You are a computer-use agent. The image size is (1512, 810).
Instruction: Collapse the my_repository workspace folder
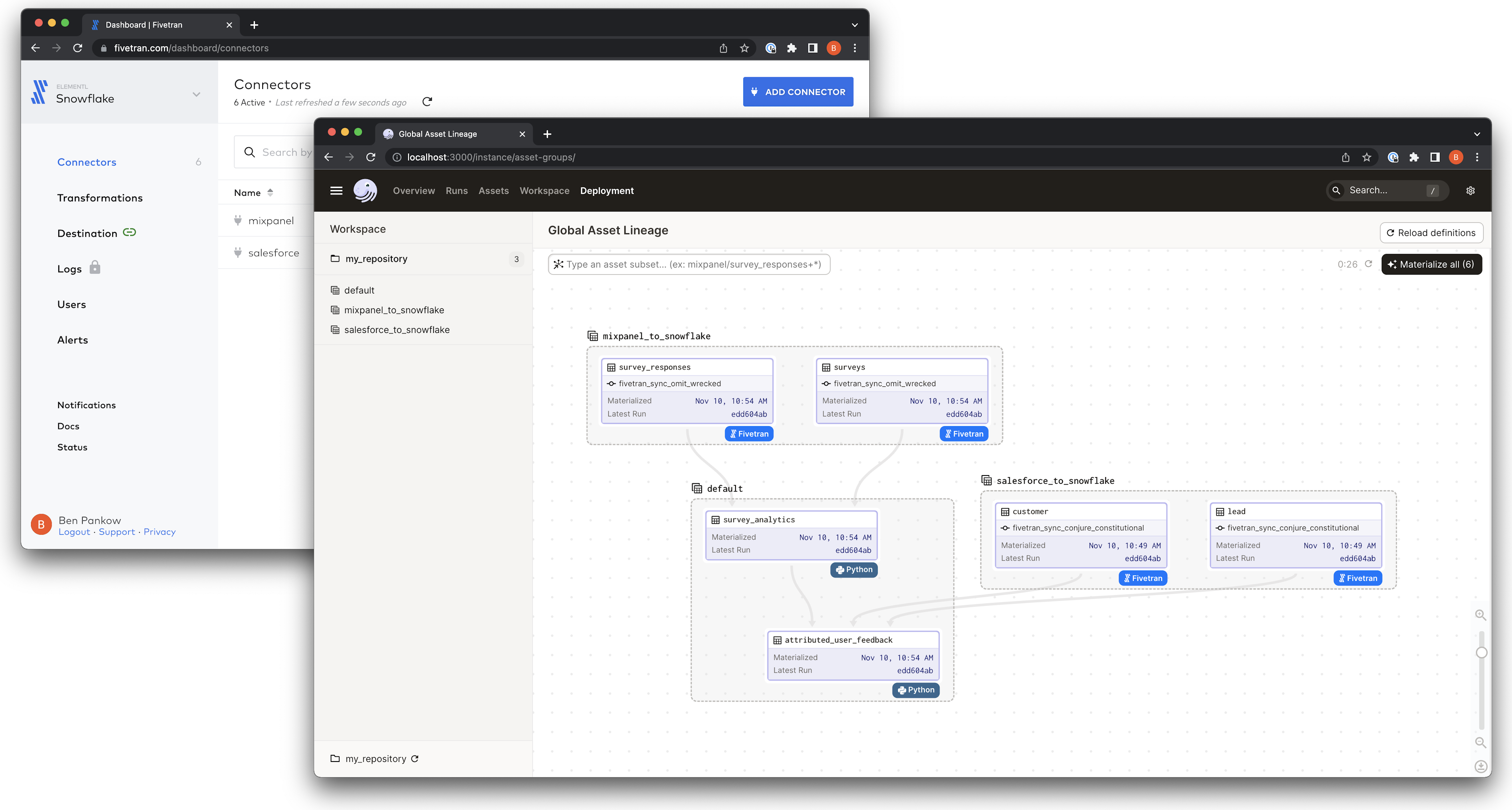pos(376,258)
